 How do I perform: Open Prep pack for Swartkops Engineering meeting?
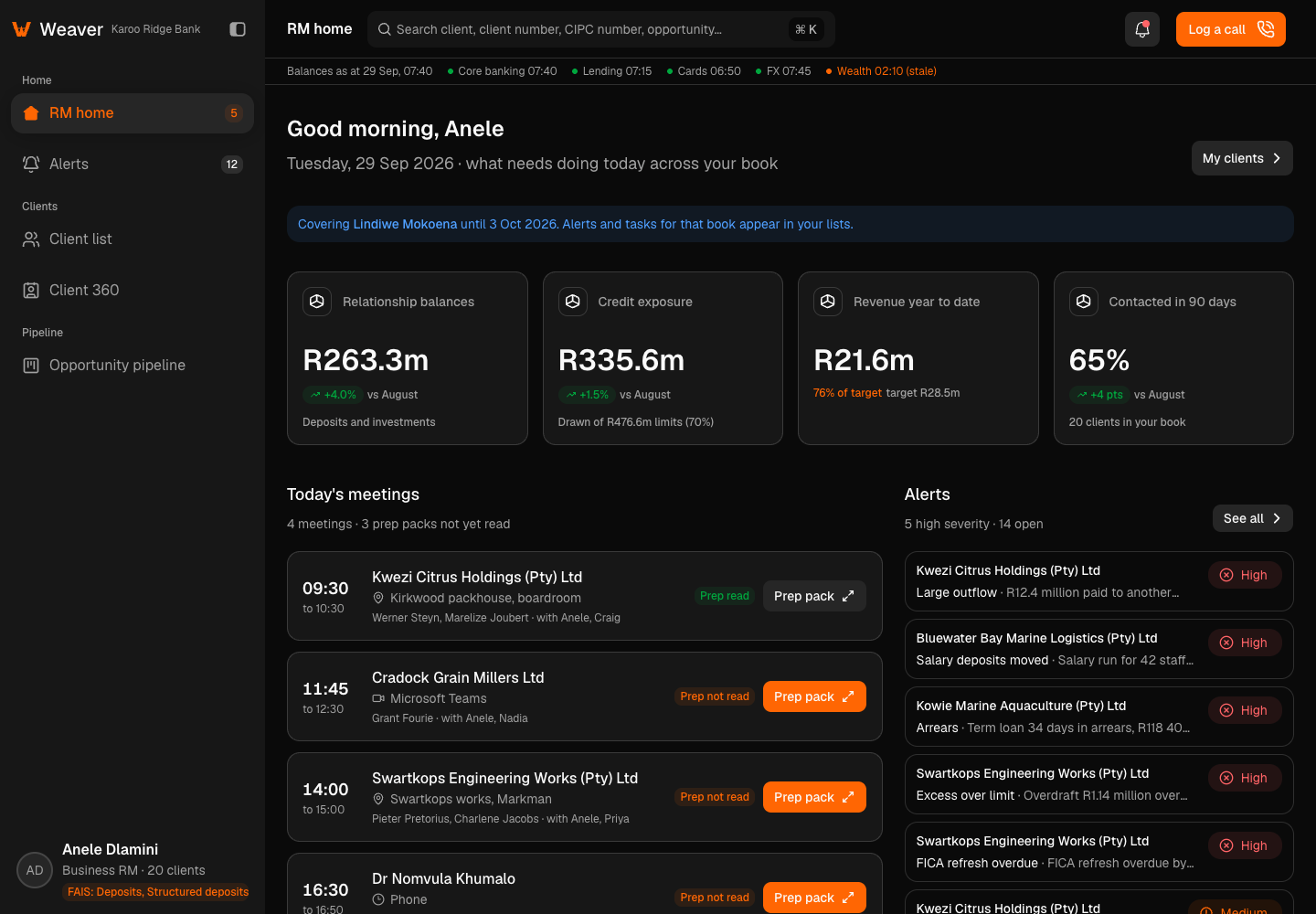pyautogui.click(x=814, y=797)
